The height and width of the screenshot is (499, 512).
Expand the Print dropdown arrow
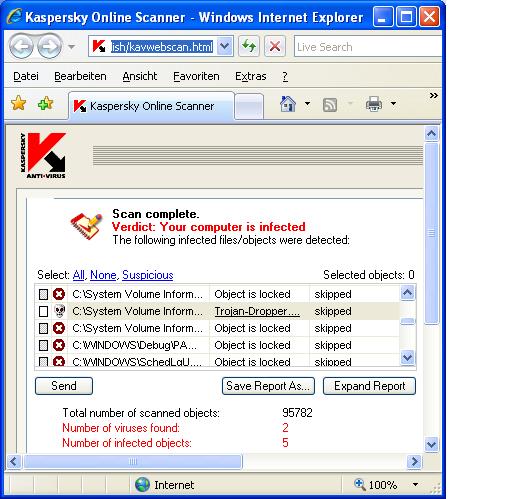[x=393, y=103]
